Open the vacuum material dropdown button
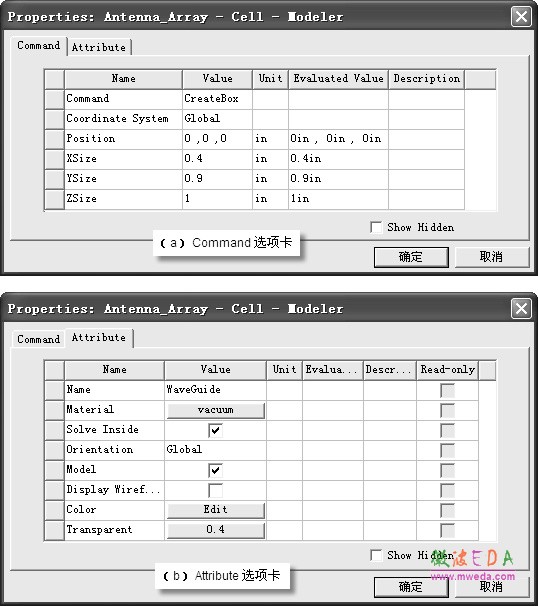This screenshot has height=606, width=538. (x=216, y=410)
